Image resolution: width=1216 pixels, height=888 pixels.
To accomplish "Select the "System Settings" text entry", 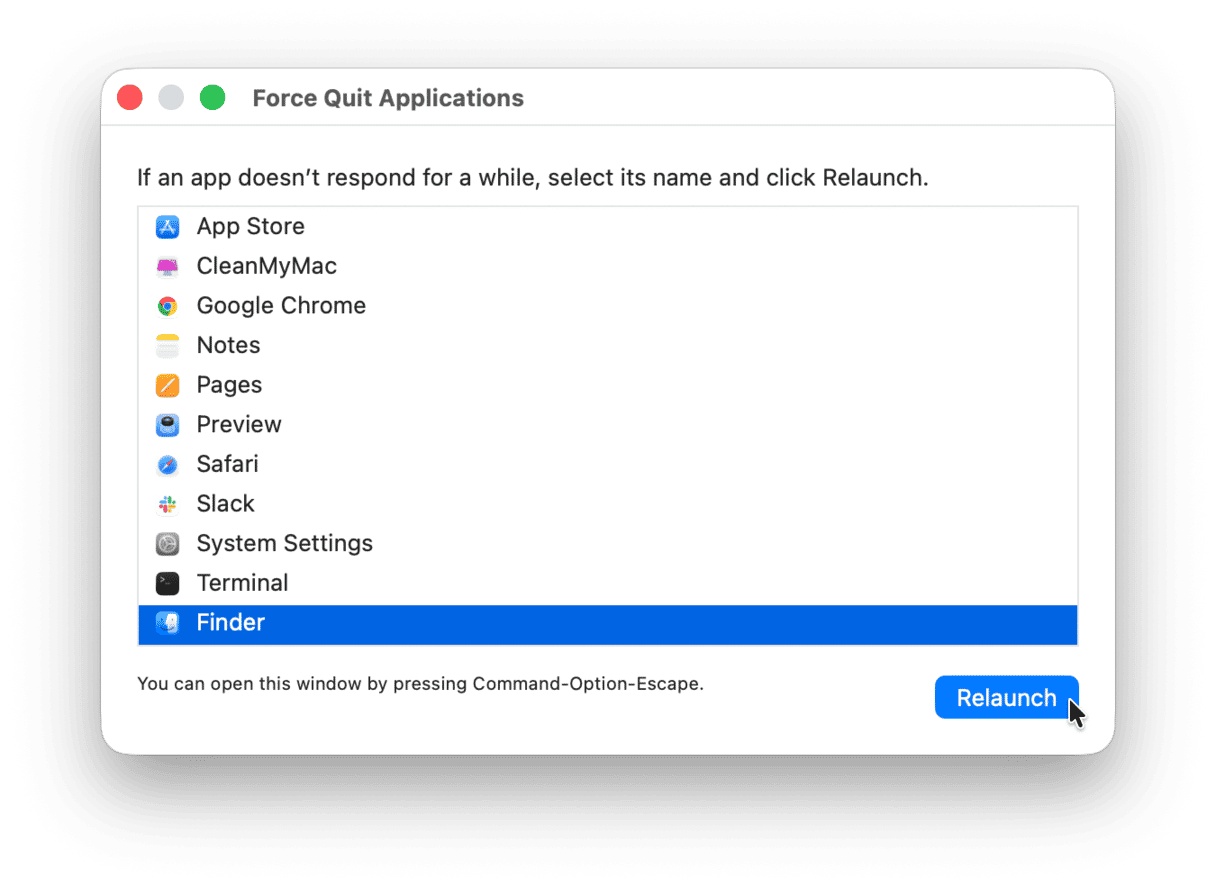I will pos(284,543).
